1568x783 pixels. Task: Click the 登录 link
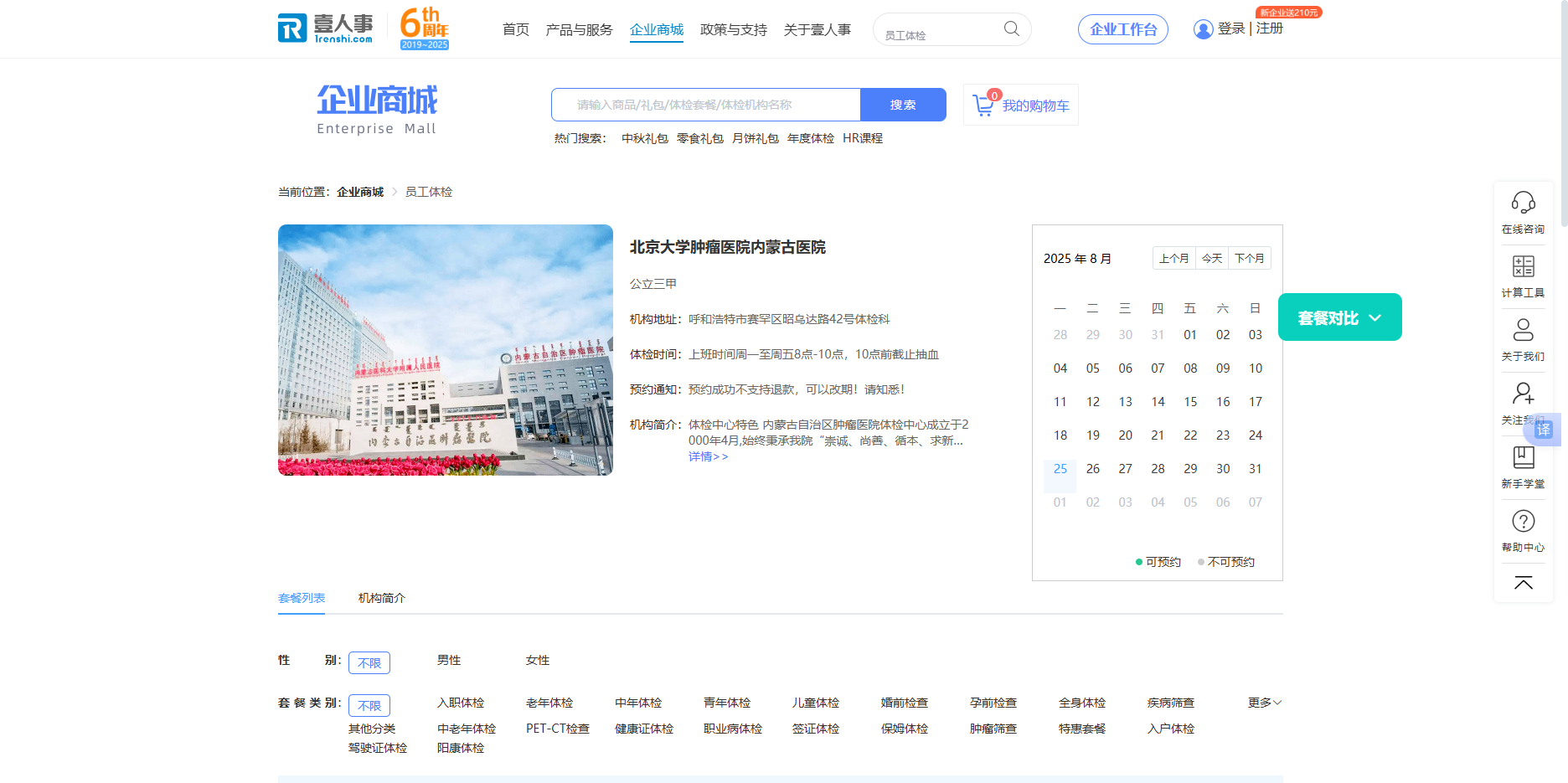click(x=1231, y=28)
